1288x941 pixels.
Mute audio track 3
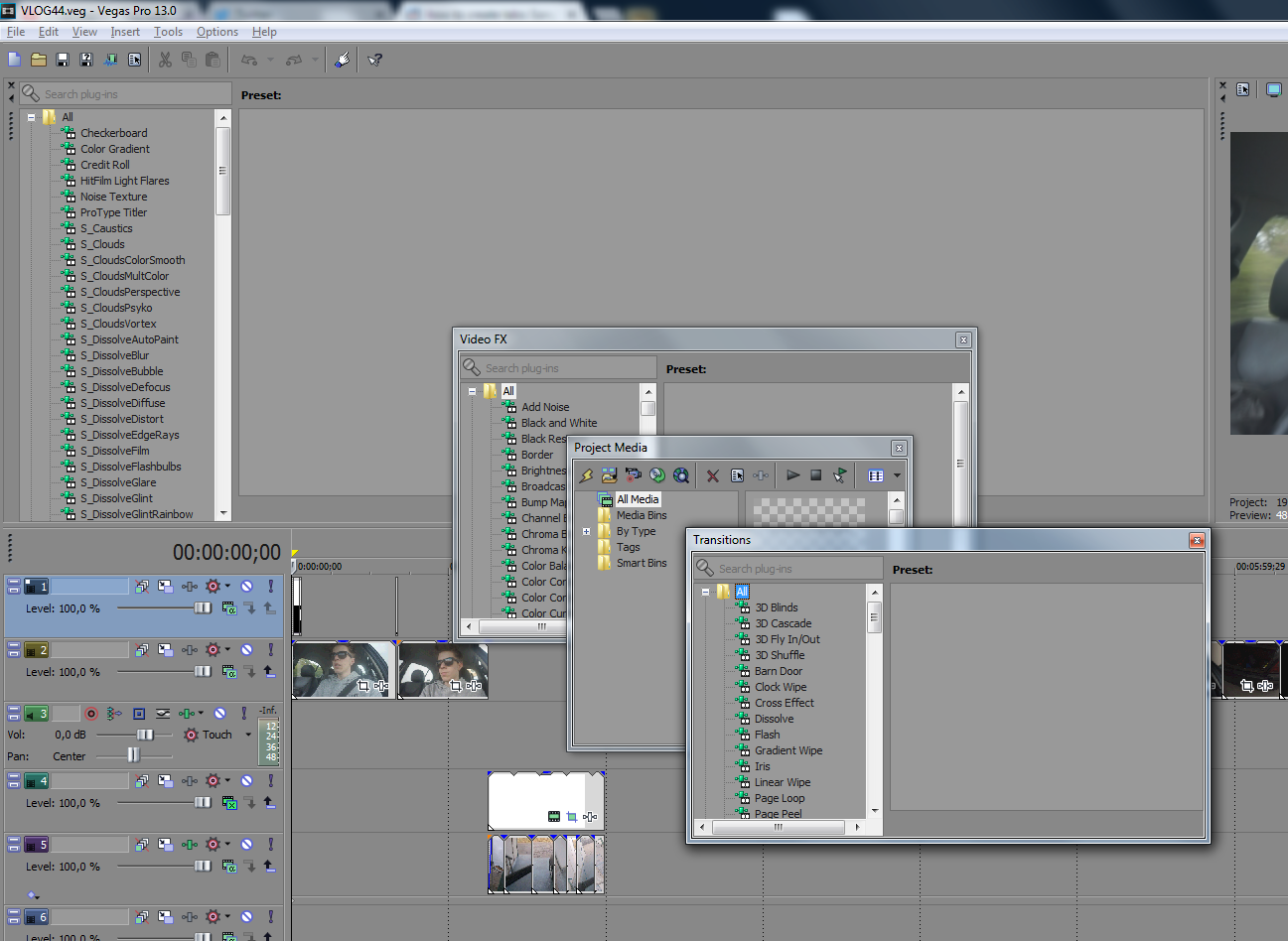(220, 714)
